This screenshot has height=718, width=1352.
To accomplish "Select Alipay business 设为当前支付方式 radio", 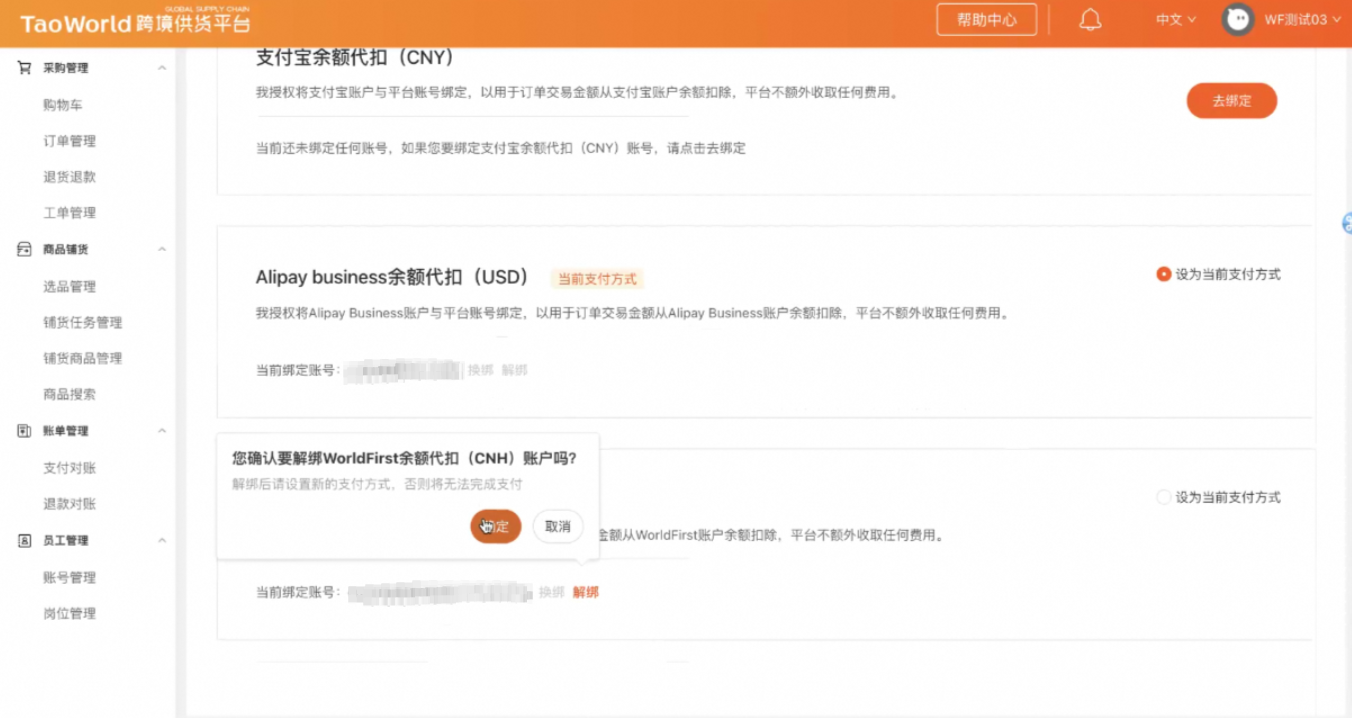I will point(1163,274).
